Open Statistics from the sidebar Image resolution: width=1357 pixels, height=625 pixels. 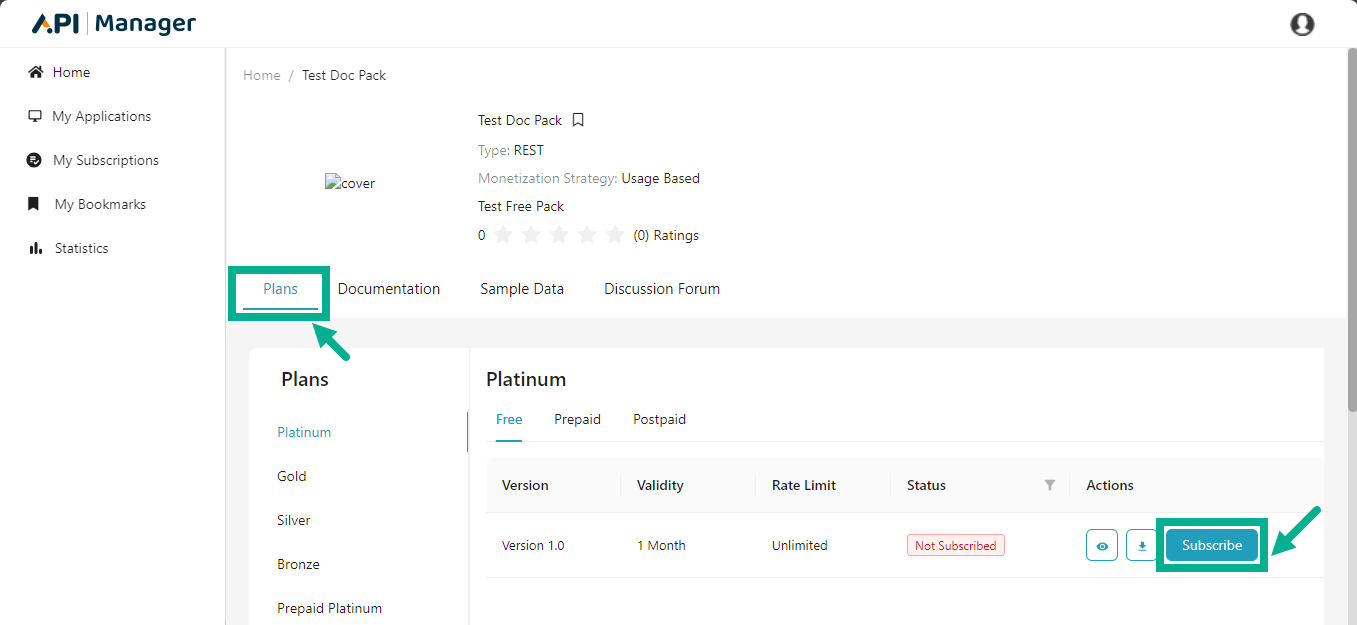81,248
